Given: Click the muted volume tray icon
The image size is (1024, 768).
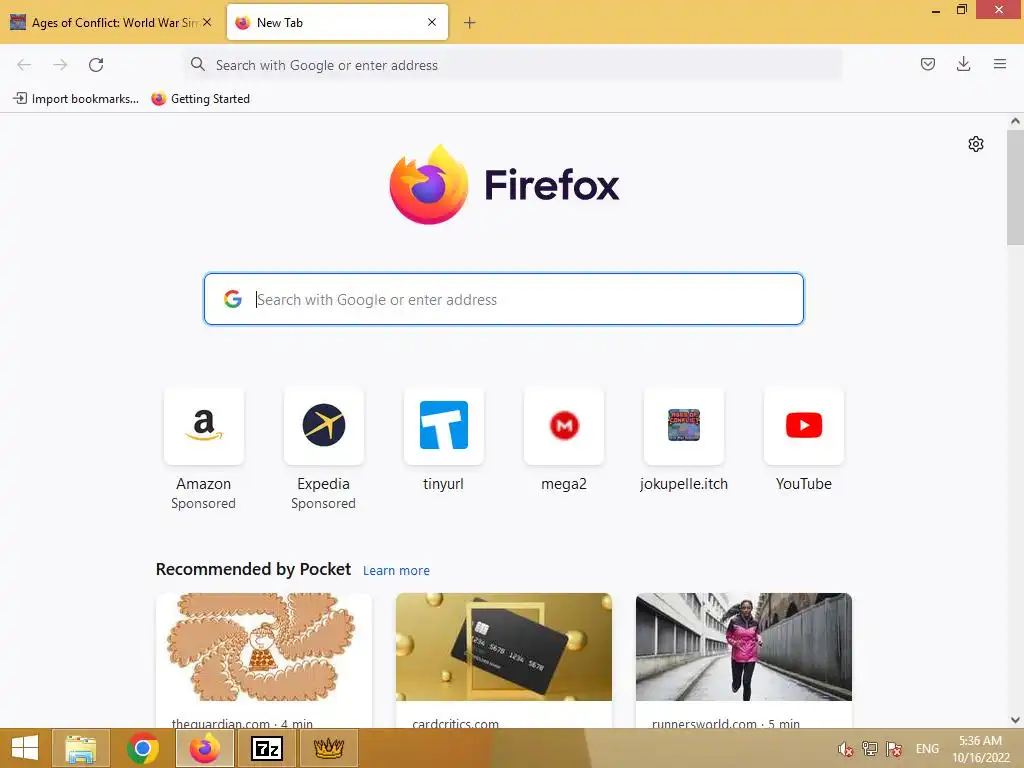Looking at the screenshot, I should (x=846, y=749).
